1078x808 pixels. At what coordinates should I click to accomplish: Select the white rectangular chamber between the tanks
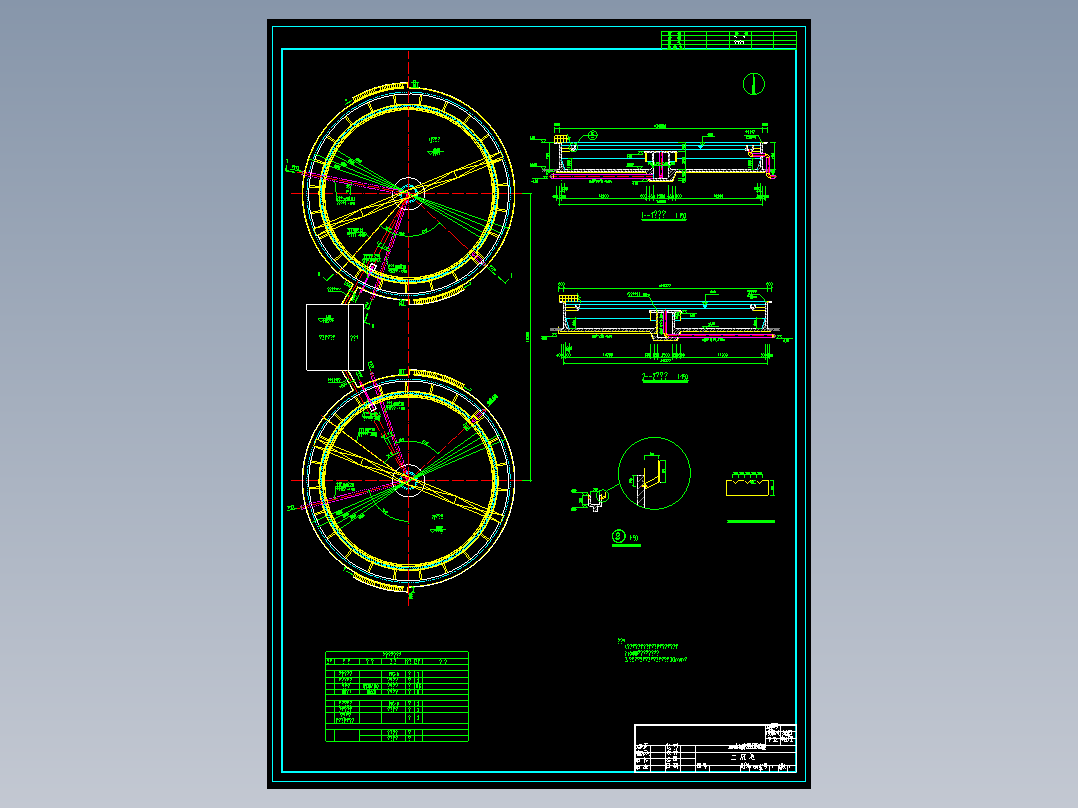click(335, 337)
